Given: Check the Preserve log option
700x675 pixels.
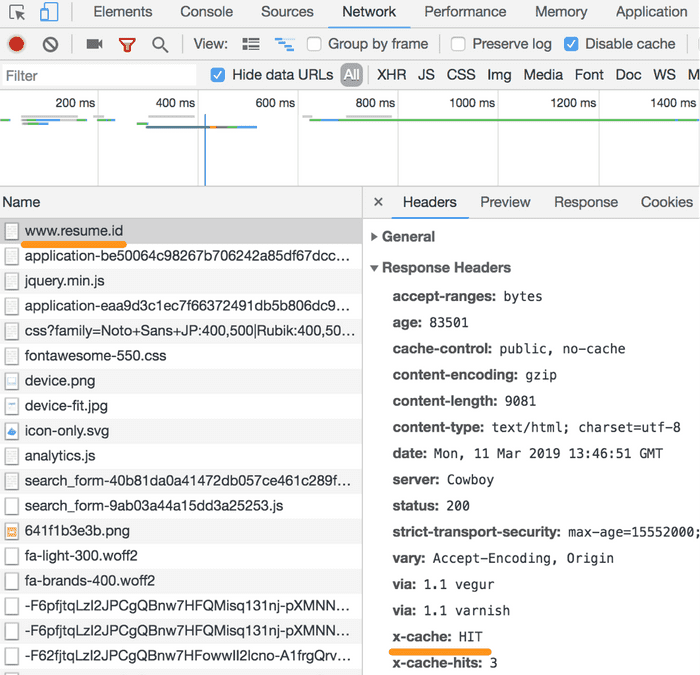Looking at the screenshot, I should (458, 44).
